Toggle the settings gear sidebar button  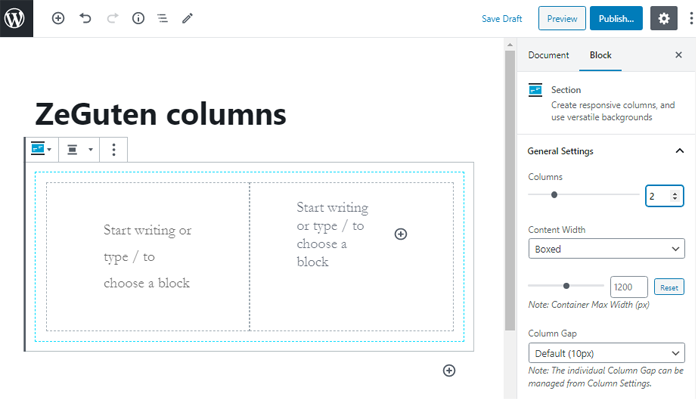[664, 18]
